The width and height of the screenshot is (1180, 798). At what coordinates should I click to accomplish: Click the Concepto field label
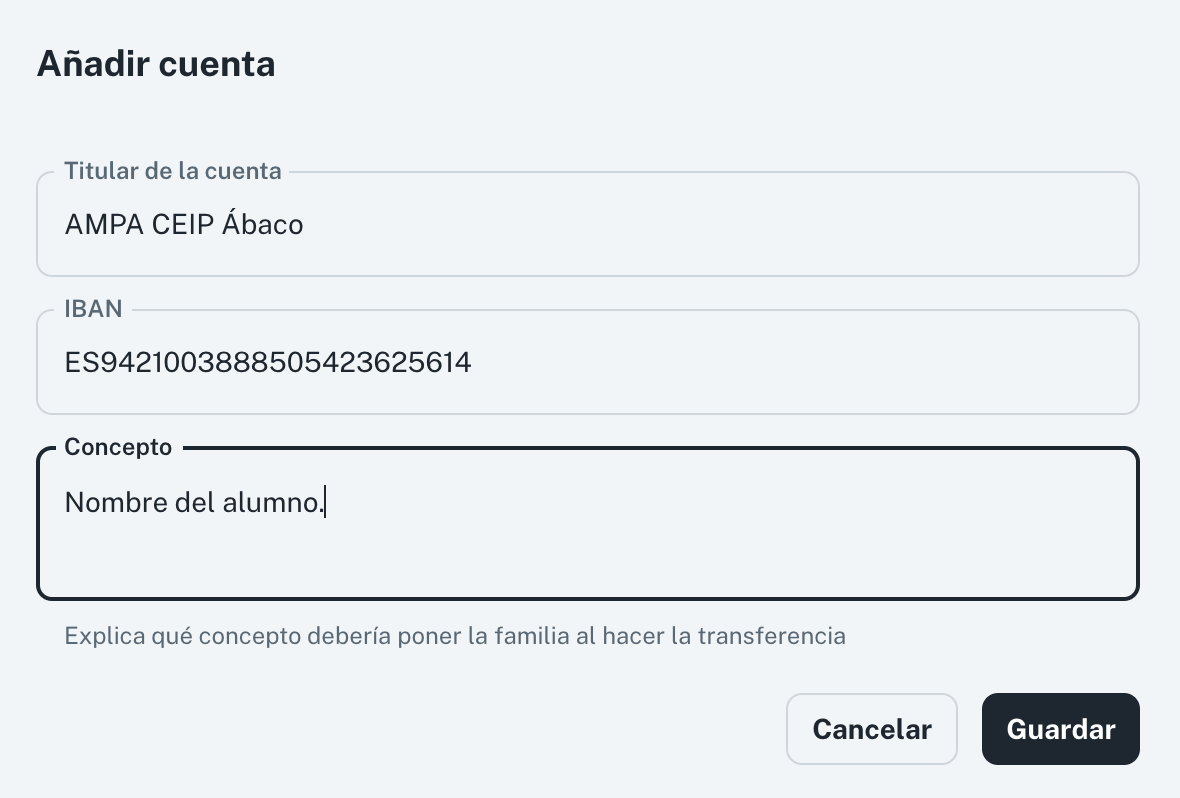[118, 447]
